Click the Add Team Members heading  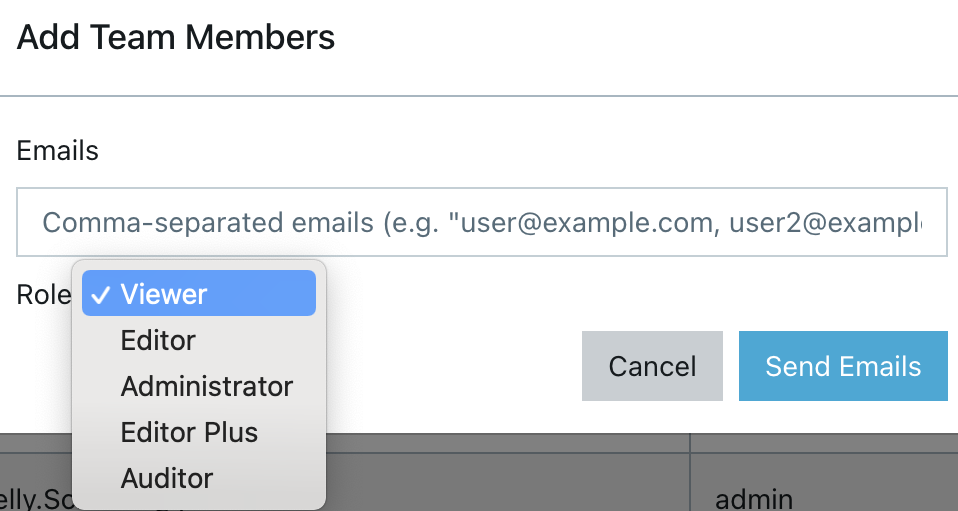tap(176, 38)
